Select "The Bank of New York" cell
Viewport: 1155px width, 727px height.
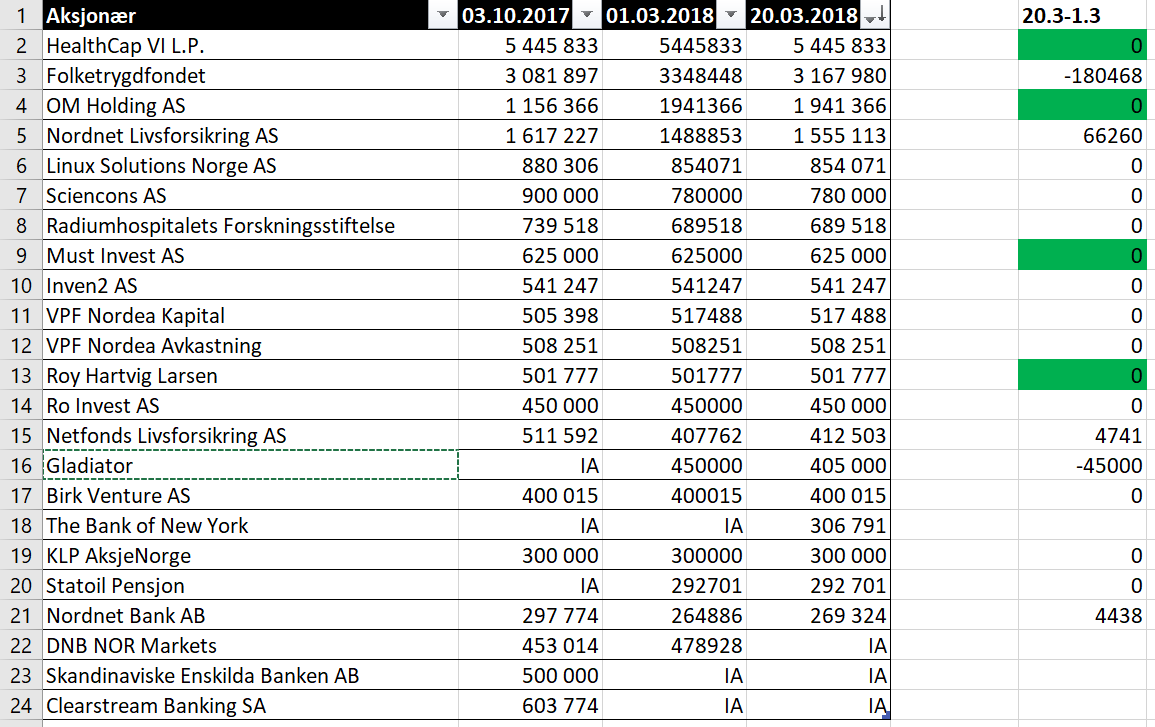pyautogui.click(x=250, y=526)
